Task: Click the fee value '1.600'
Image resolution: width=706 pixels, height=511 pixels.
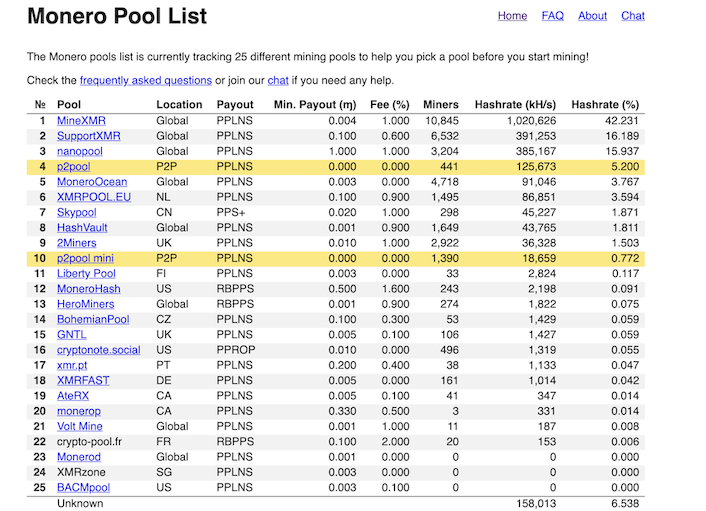Action: tap(395, 289)
